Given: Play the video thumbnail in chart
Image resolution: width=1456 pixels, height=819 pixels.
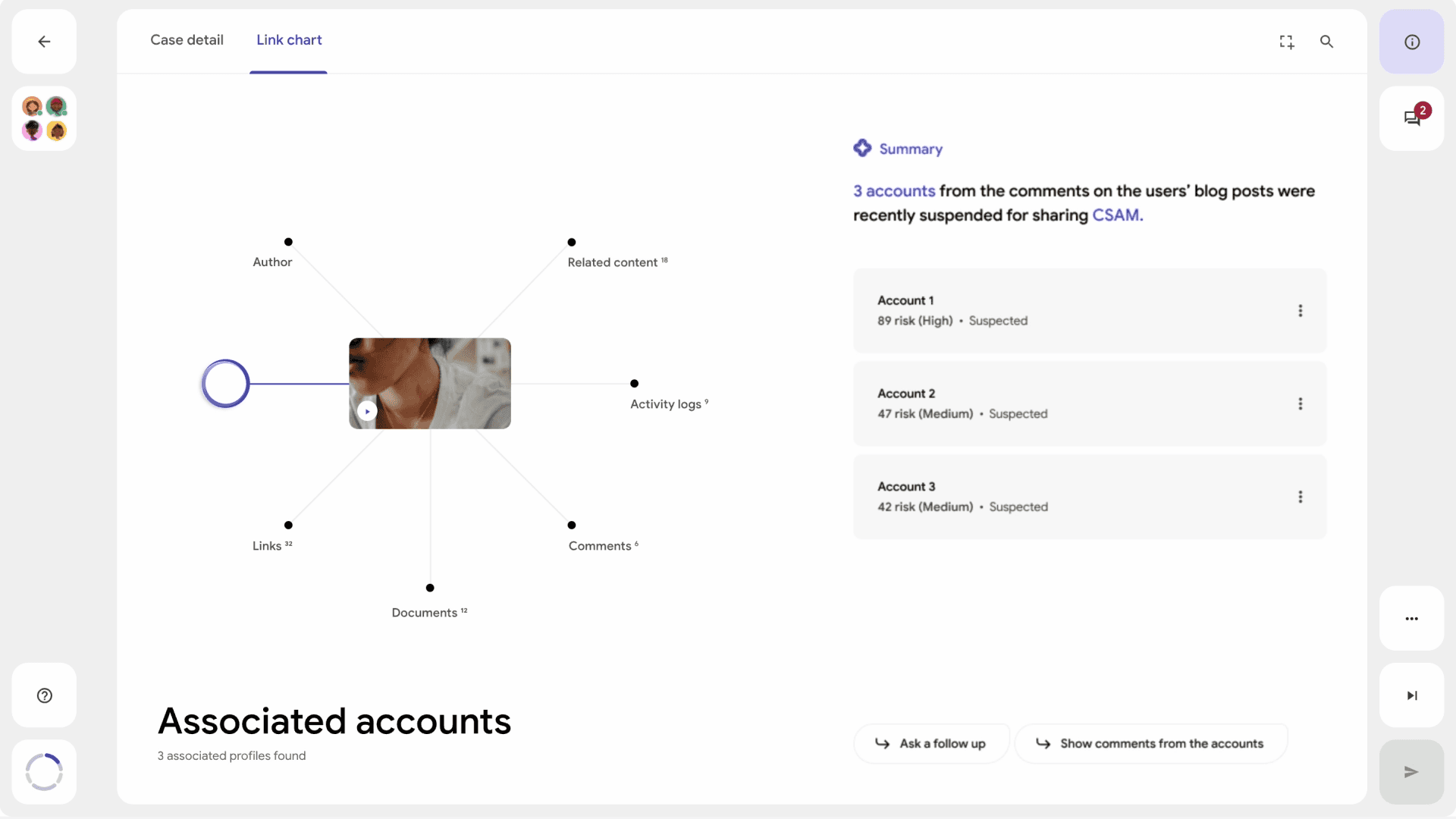Looking at the screenshot, I should (x=367, y=411).
